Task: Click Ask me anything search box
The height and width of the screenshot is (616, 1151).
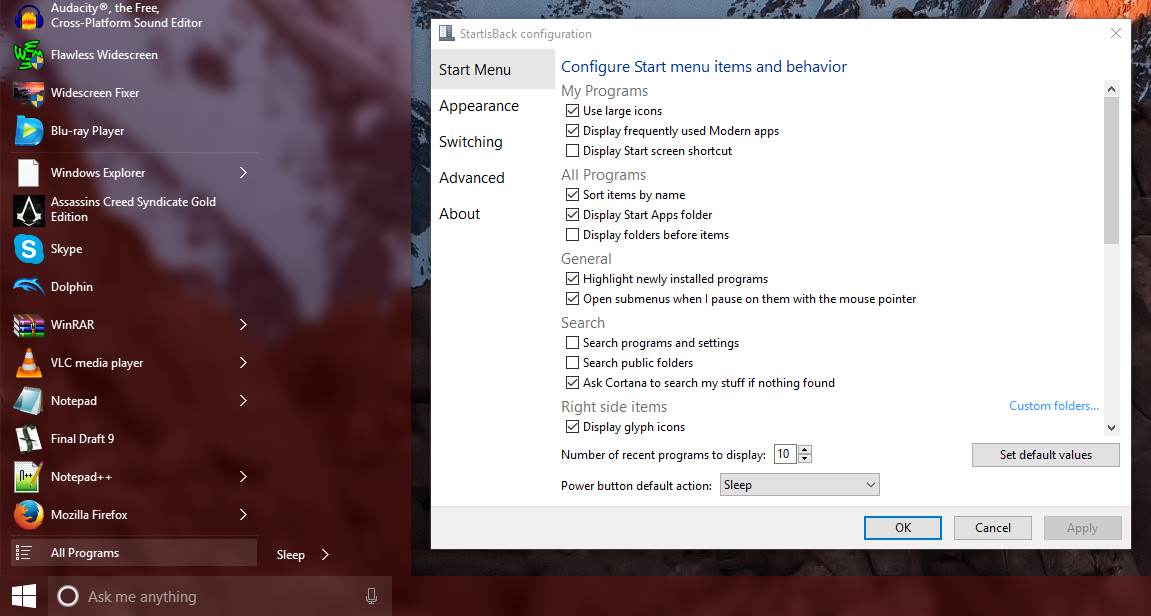Action: [220, 596]
